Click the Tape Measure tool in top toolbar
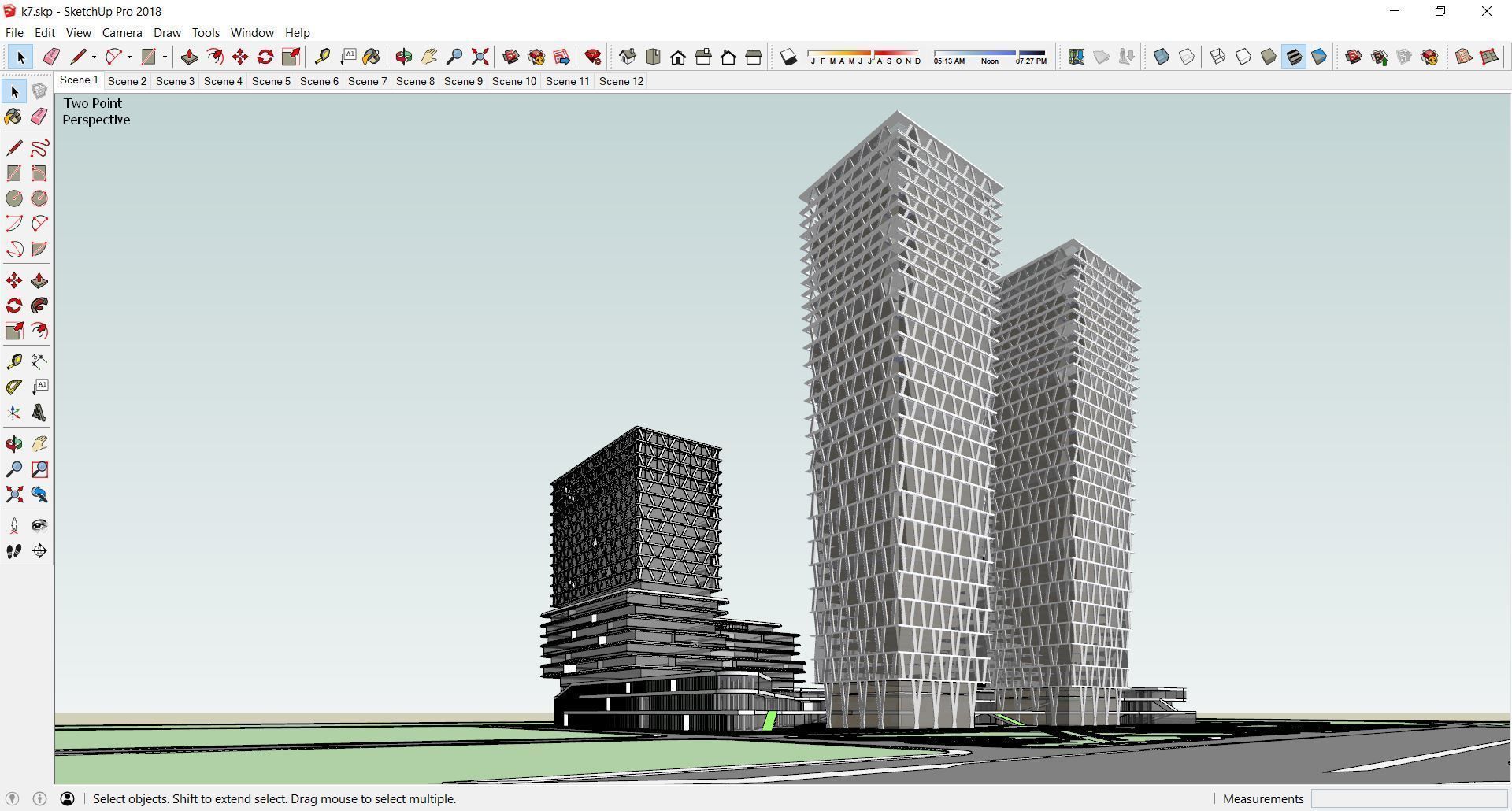Screen dimensions: 1512x811 click(x=322, y=57)
